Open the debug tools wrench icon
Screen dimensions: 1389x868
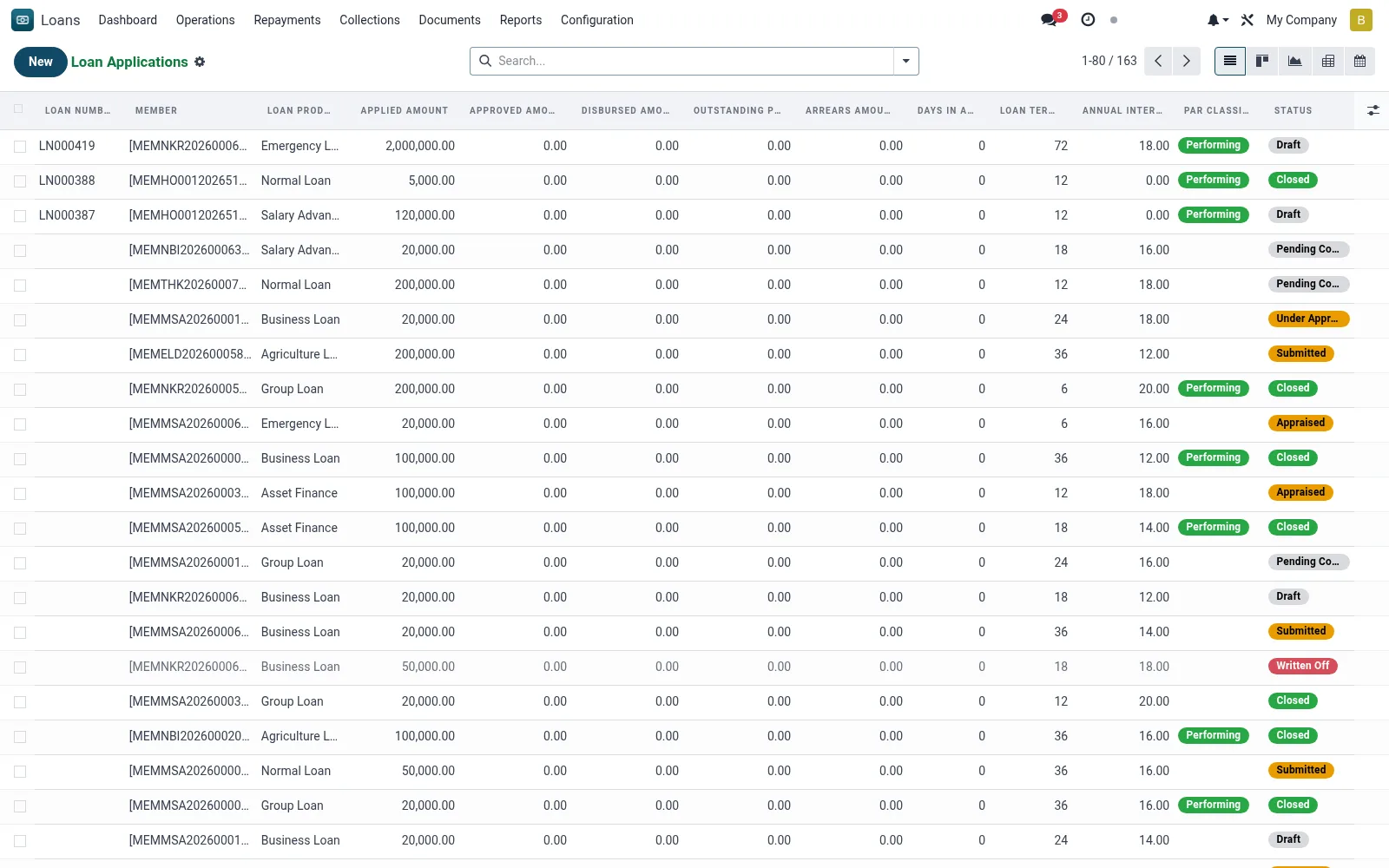point(1247,20)
